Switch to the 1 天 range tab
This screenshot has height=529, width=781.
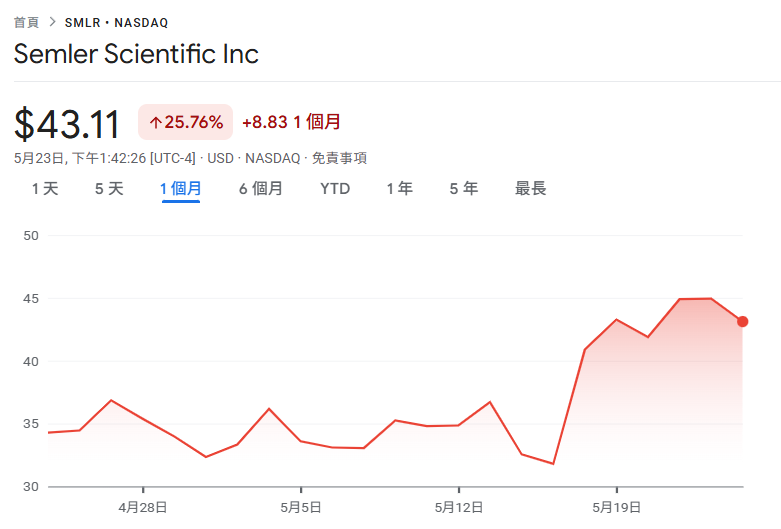tap(45, 188)
